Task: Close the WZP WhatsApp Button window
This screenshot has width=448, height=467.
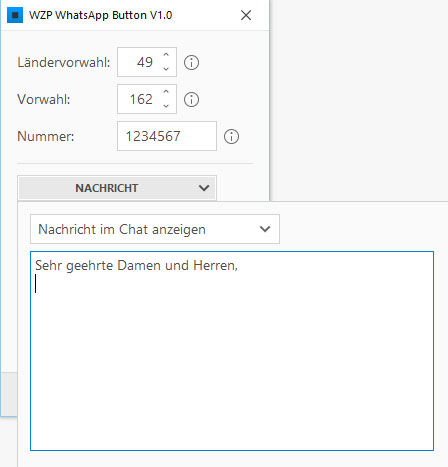Action: click(246, 15)
